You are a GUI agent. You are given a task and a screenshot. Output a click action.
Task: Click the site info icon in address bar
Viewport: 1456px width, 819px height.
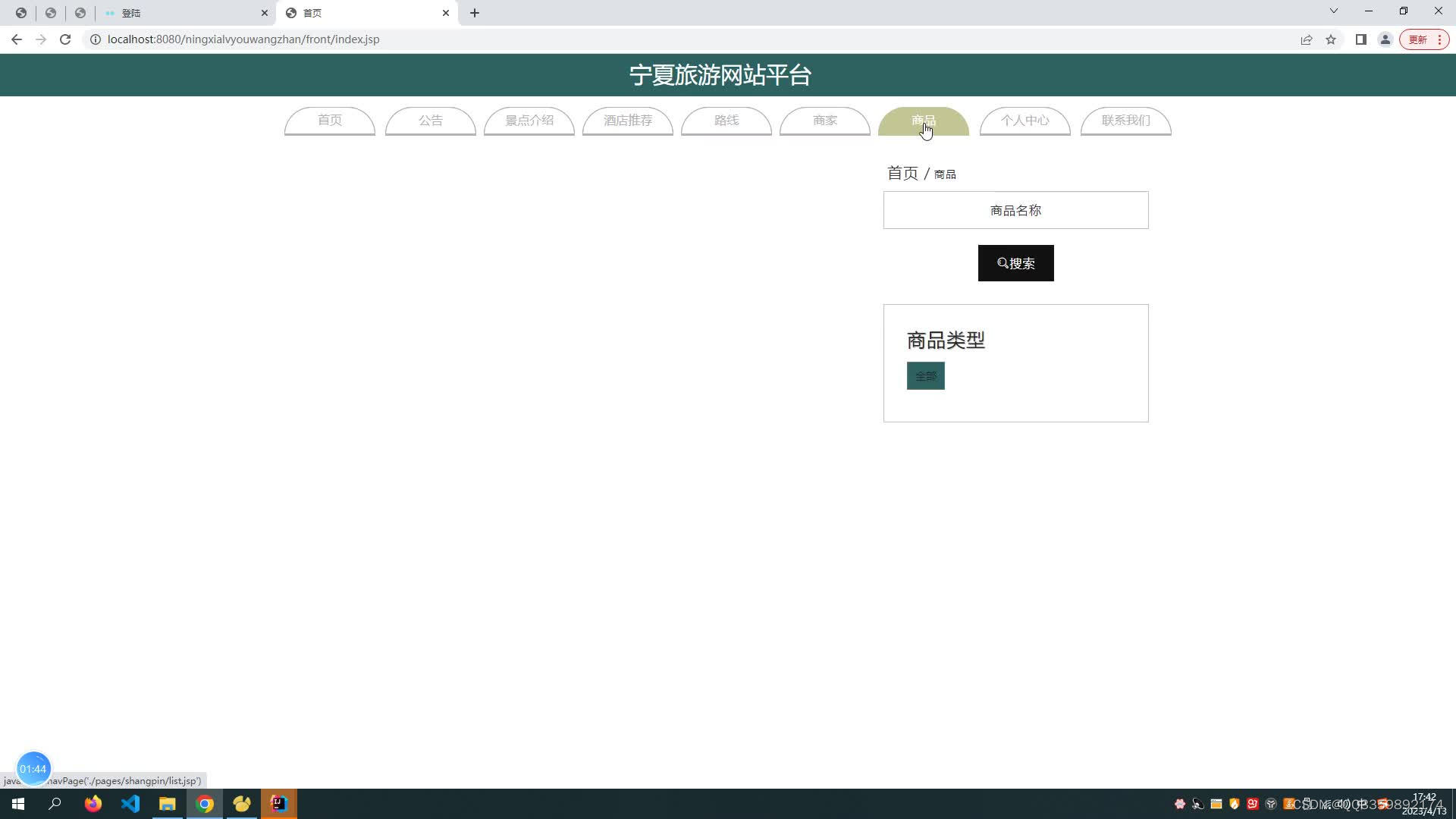coord(96,39)
